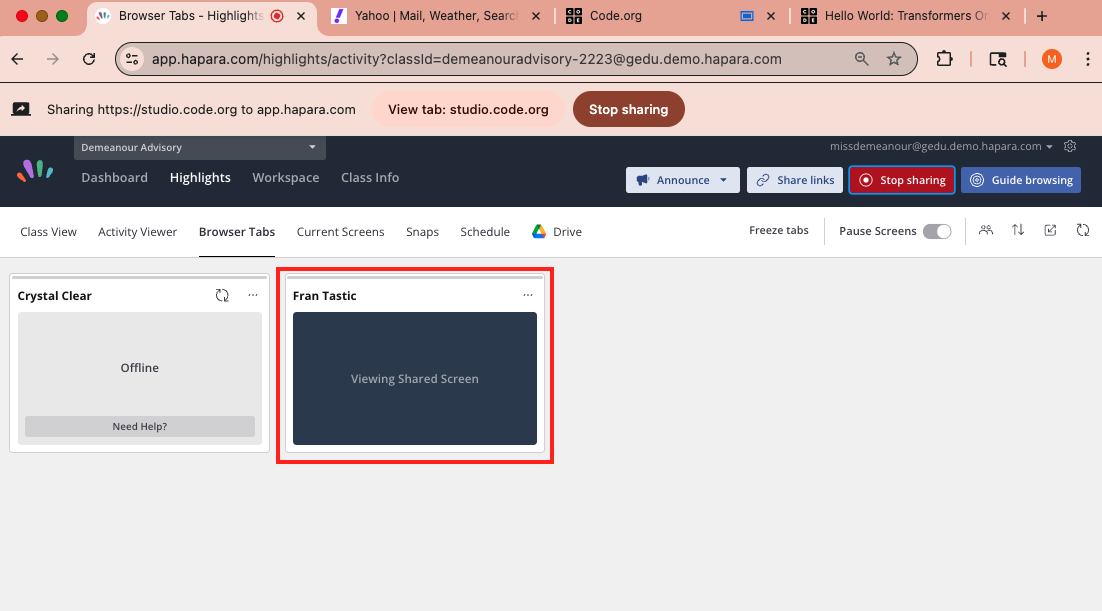Open Fran Tastic's more options menu

tap(528, 295)
